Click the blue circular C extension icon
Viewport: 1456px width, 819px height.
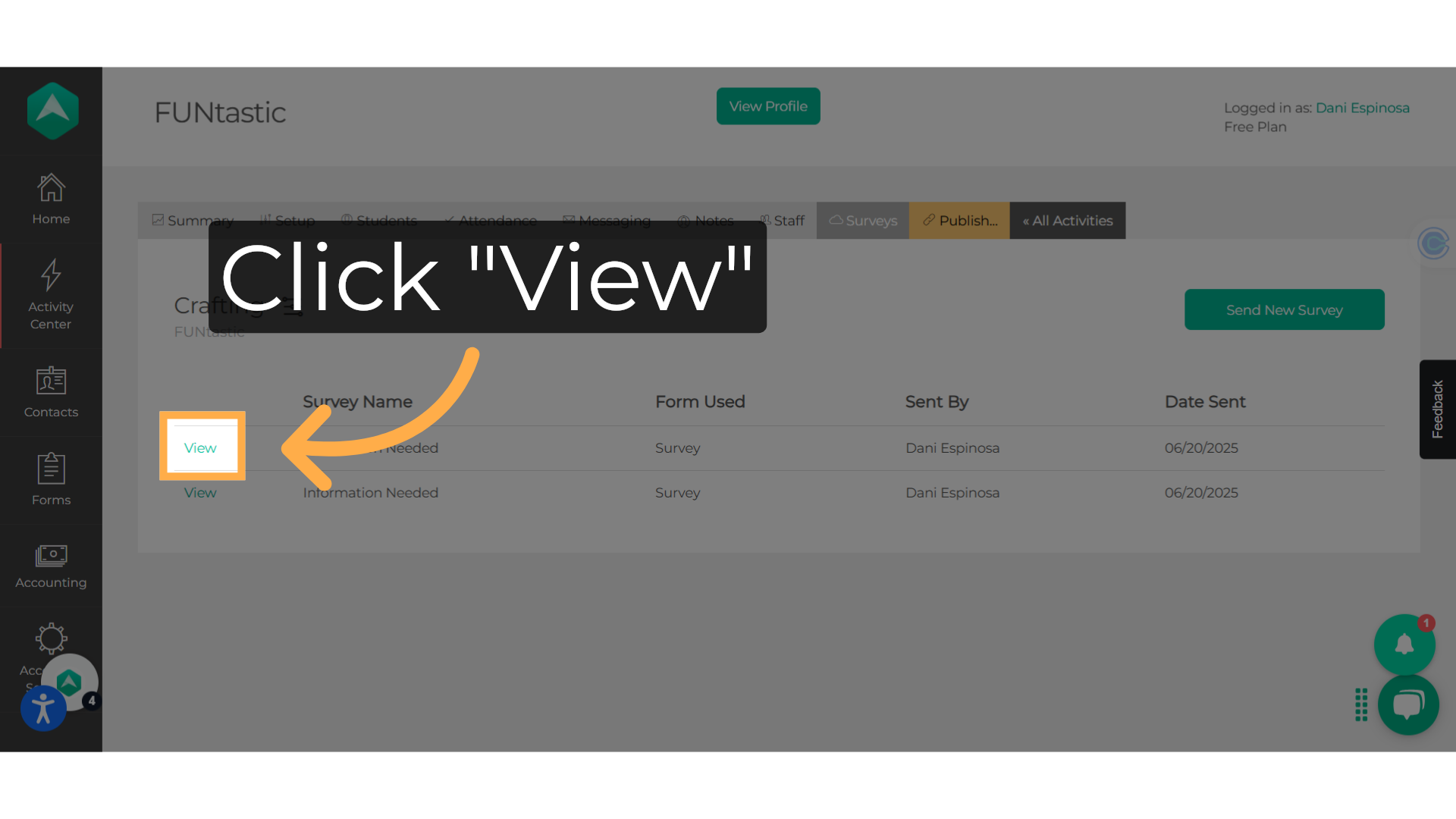click(1433, 243)
